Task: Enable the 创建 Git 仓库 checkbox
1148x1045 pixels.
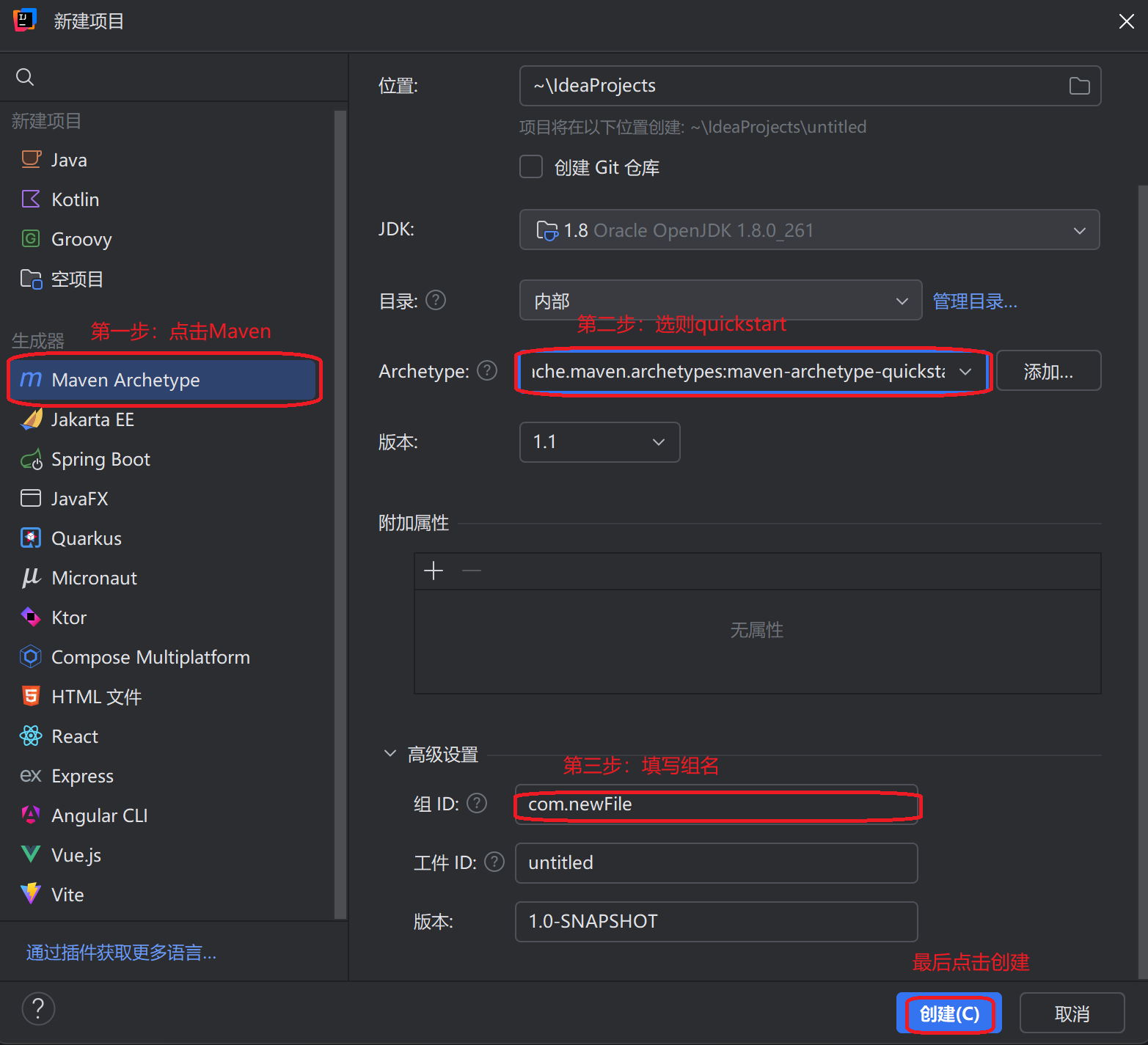Action: pyautogui.click(x=531, y=166)
